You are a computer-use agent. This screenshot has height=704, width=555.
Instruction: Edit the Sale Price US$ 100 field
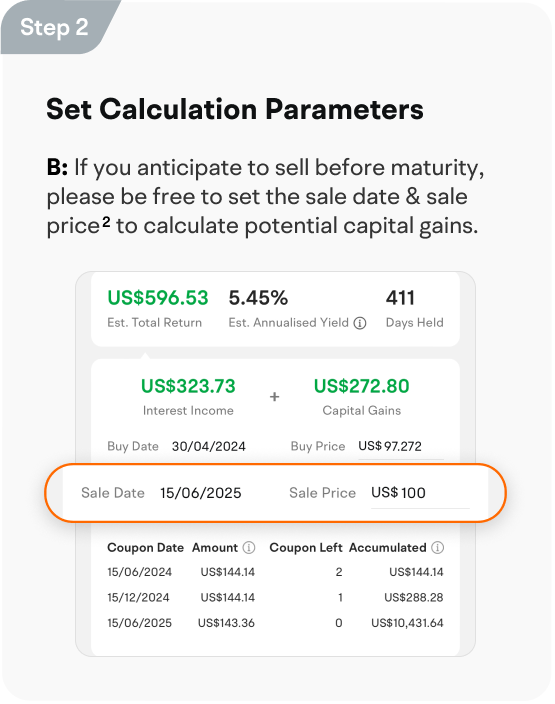point(420,493)
